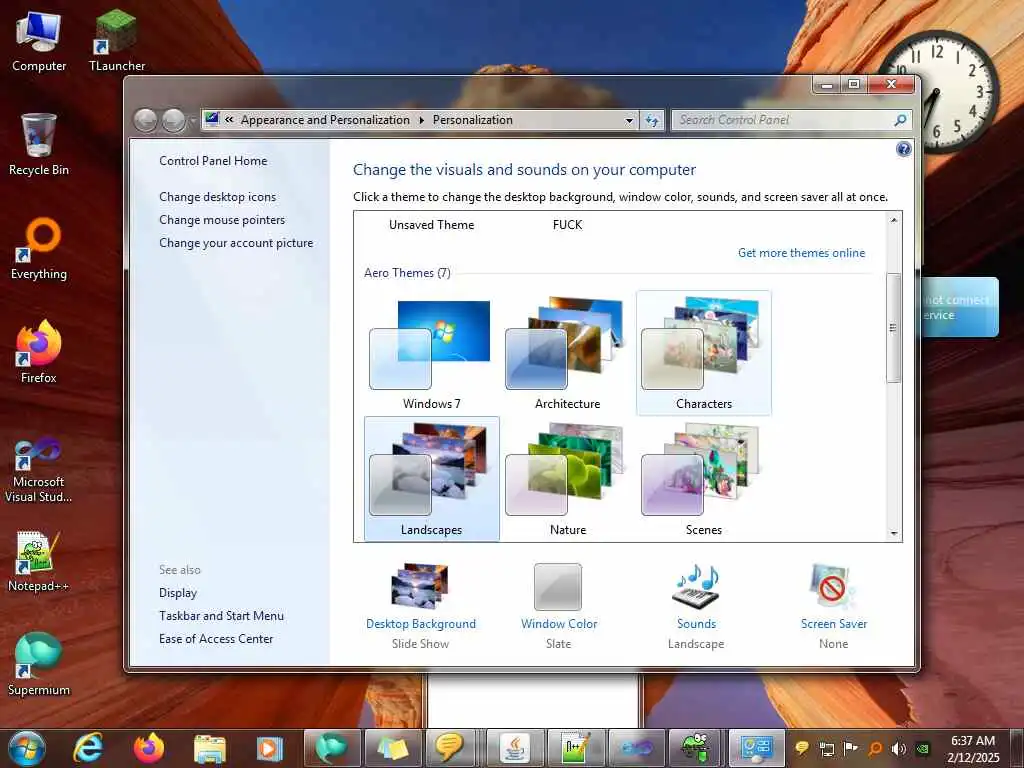Click Appearance and Personalization breadcrumb
Screen dimensions: 1024x768
(325, 120)
